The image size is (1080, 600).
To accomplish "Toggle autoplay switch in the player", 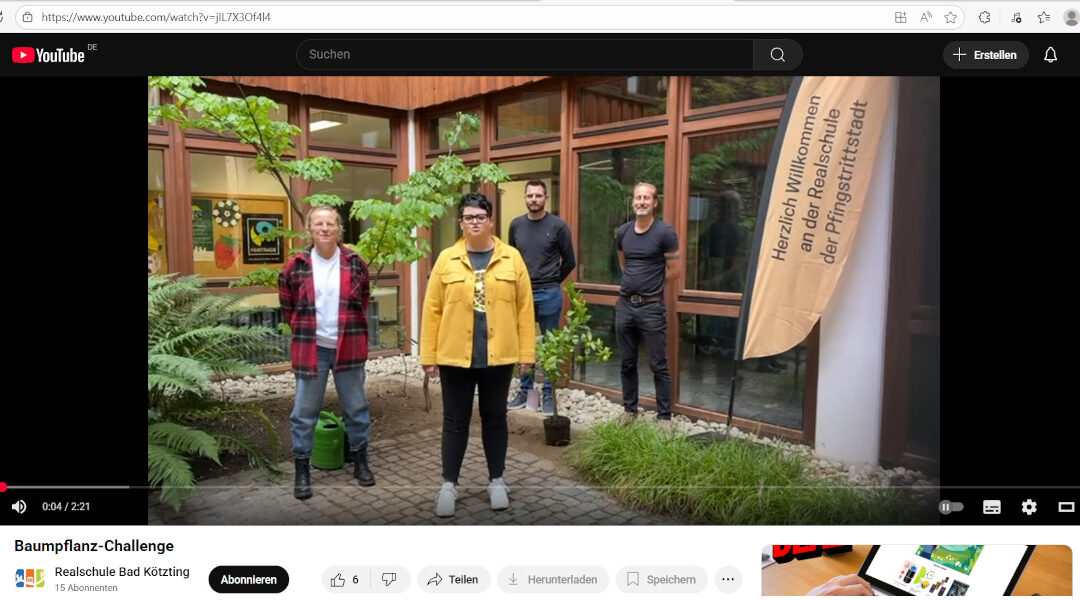I will [x=951, y=507].
